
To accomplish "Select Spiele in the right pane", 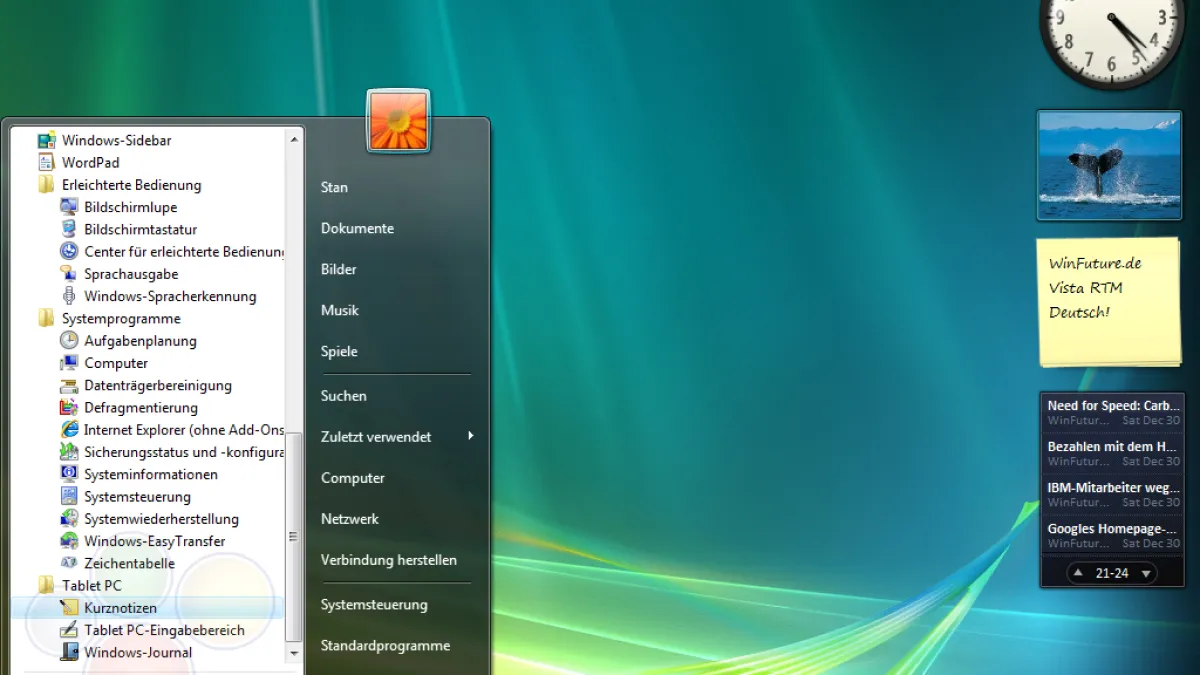I will [x=339, y=351].
